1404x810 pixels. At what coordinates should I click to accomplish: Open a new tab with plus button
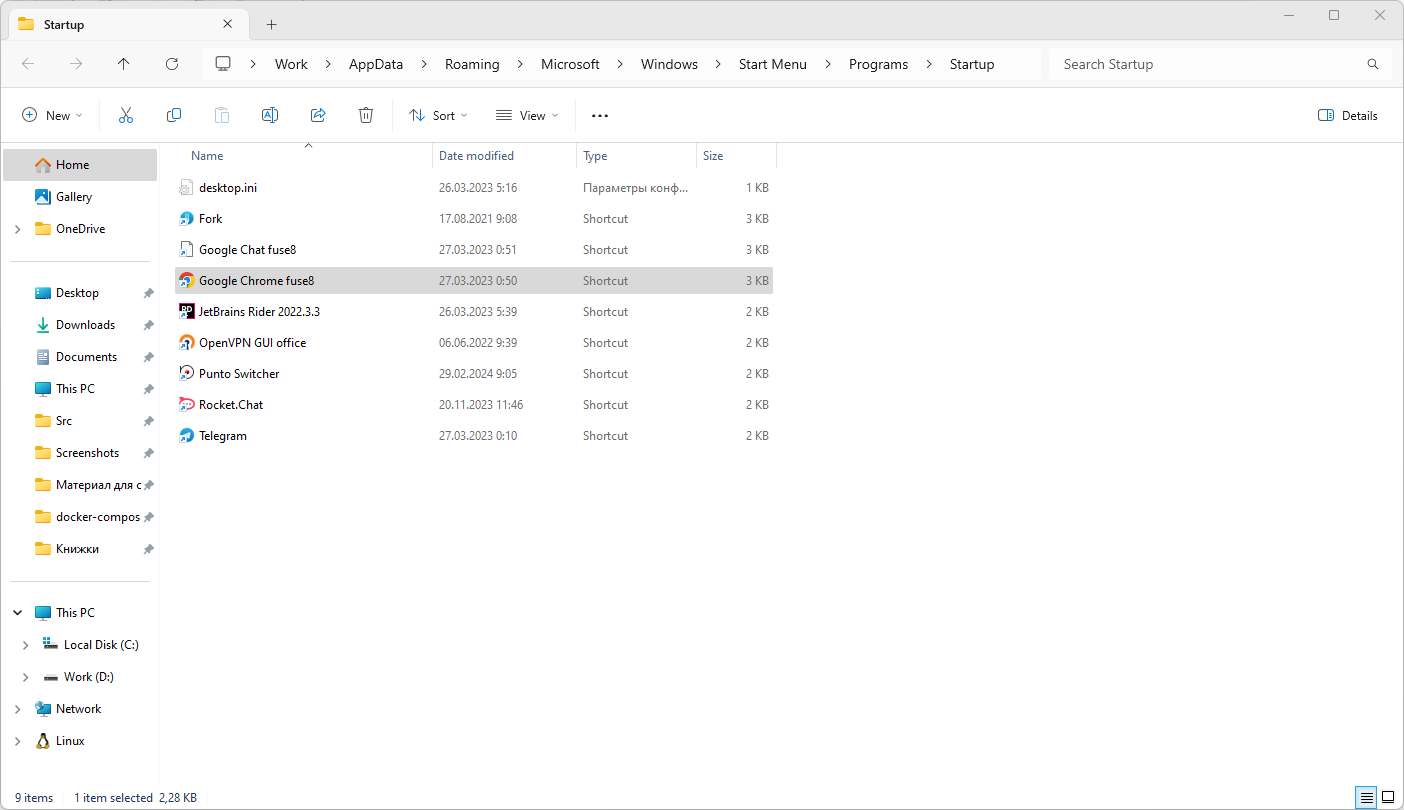(x=271, y=24)
